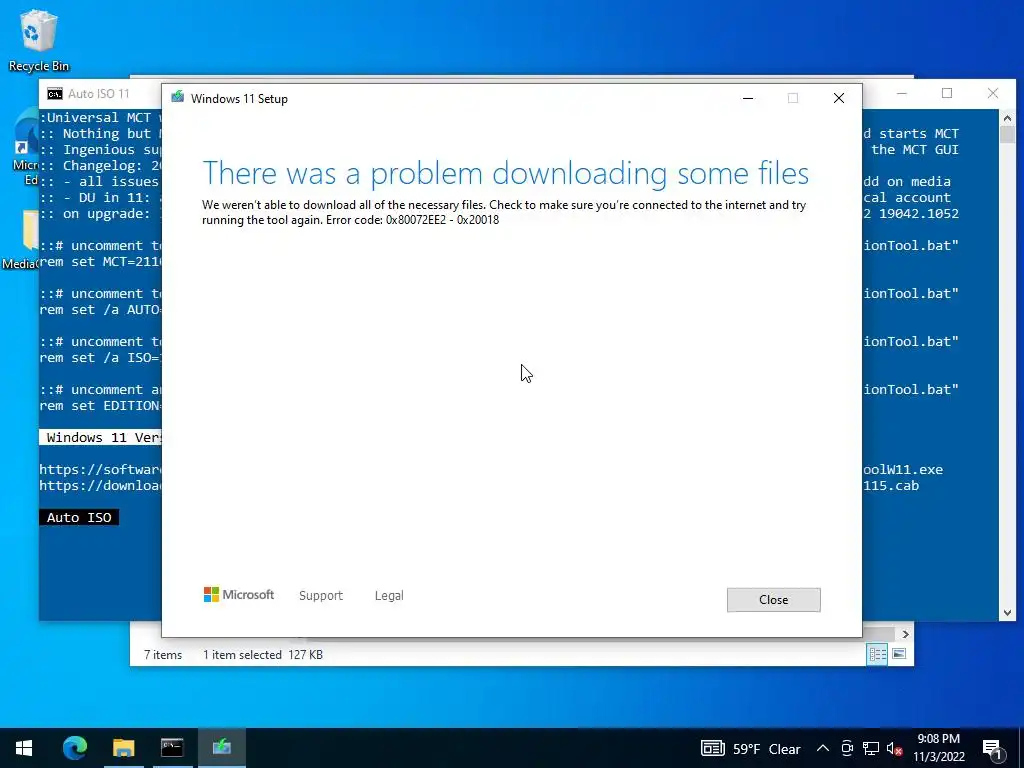1024x768 pixels.
Task: Minimize the Windows 11 Setup window
Action: pyautogui.click(x=748, y=98)
